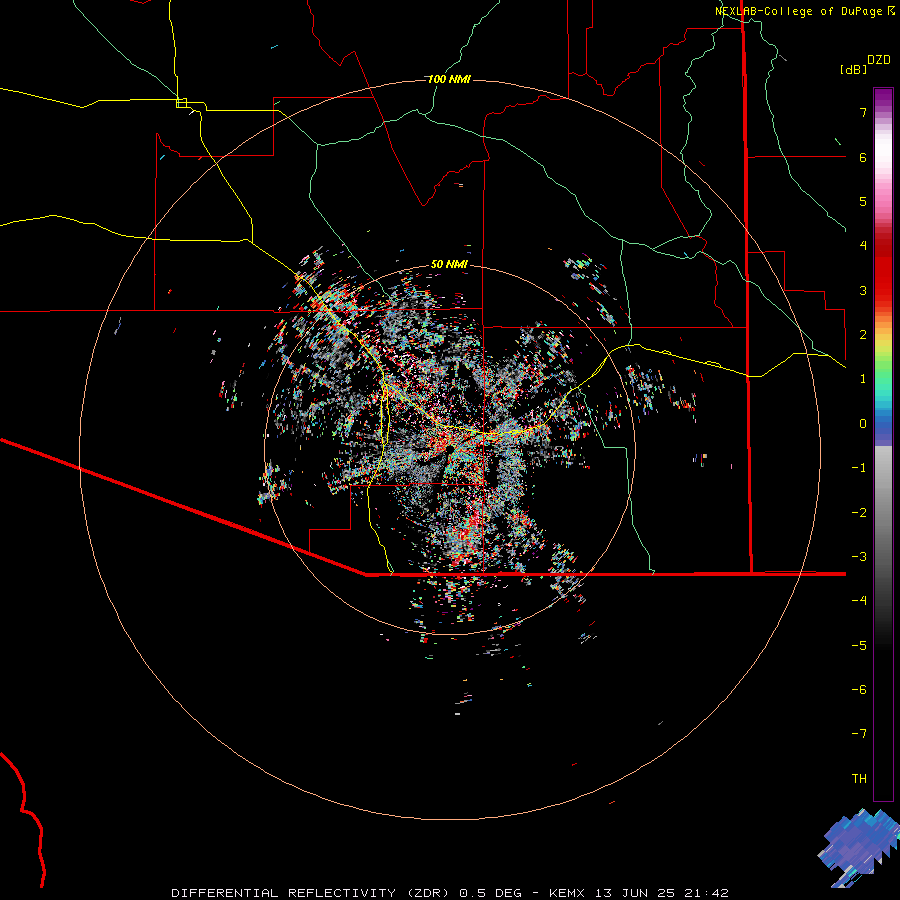Select the 2 value on the color scale

863,335
